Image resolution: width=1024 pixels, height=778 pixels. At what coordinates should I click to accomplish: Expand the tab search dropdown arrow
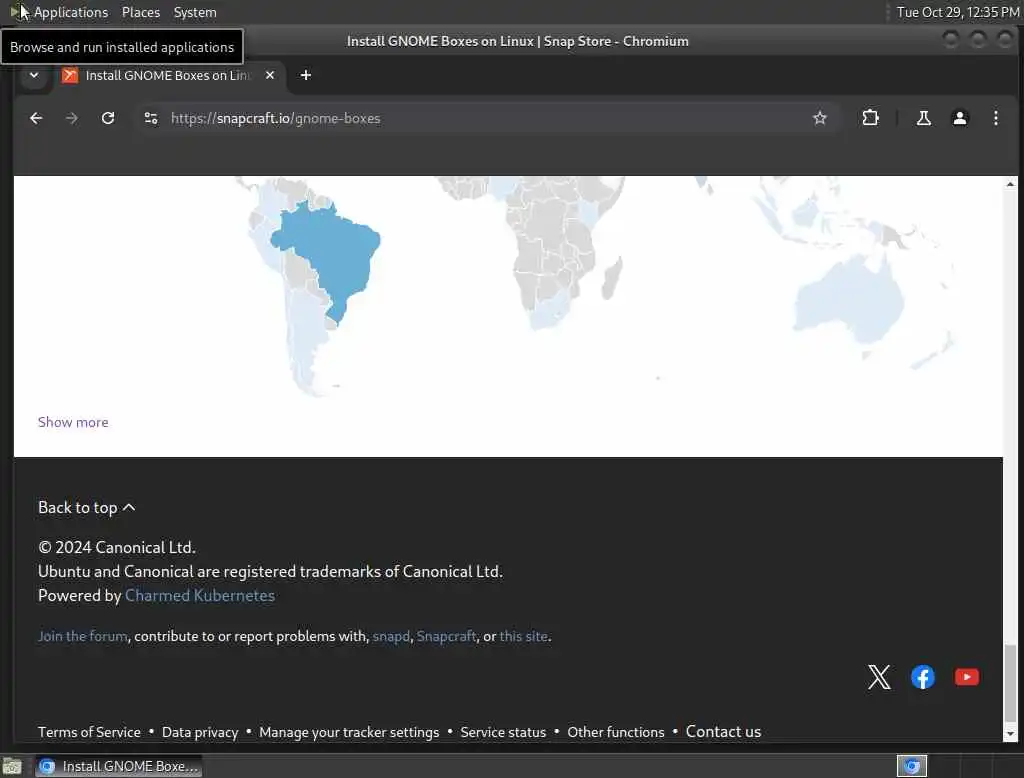[34, 75]
